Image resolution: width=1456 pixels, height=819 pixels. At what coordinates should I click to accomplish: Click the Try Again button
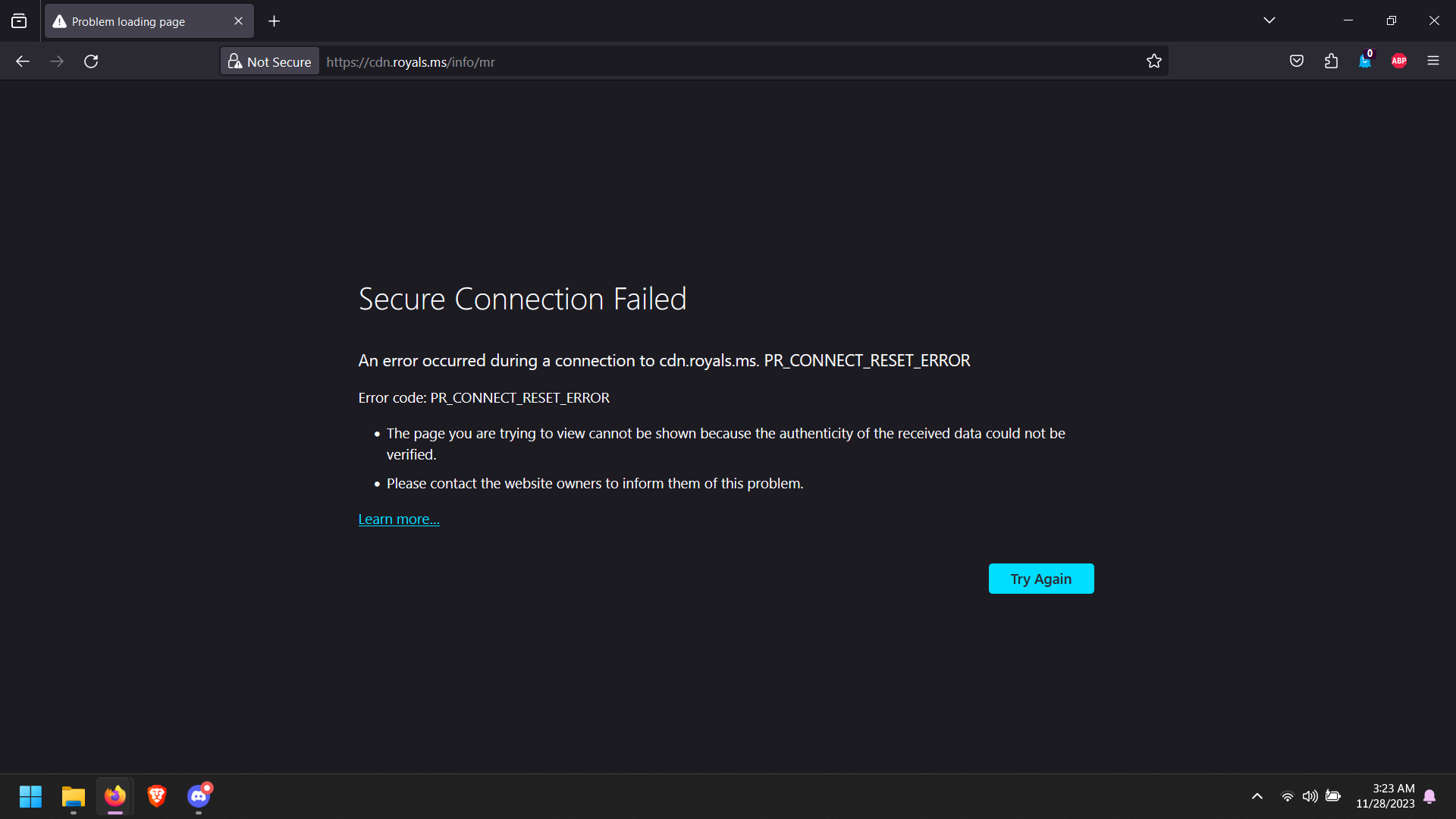tap(1040, 579)
